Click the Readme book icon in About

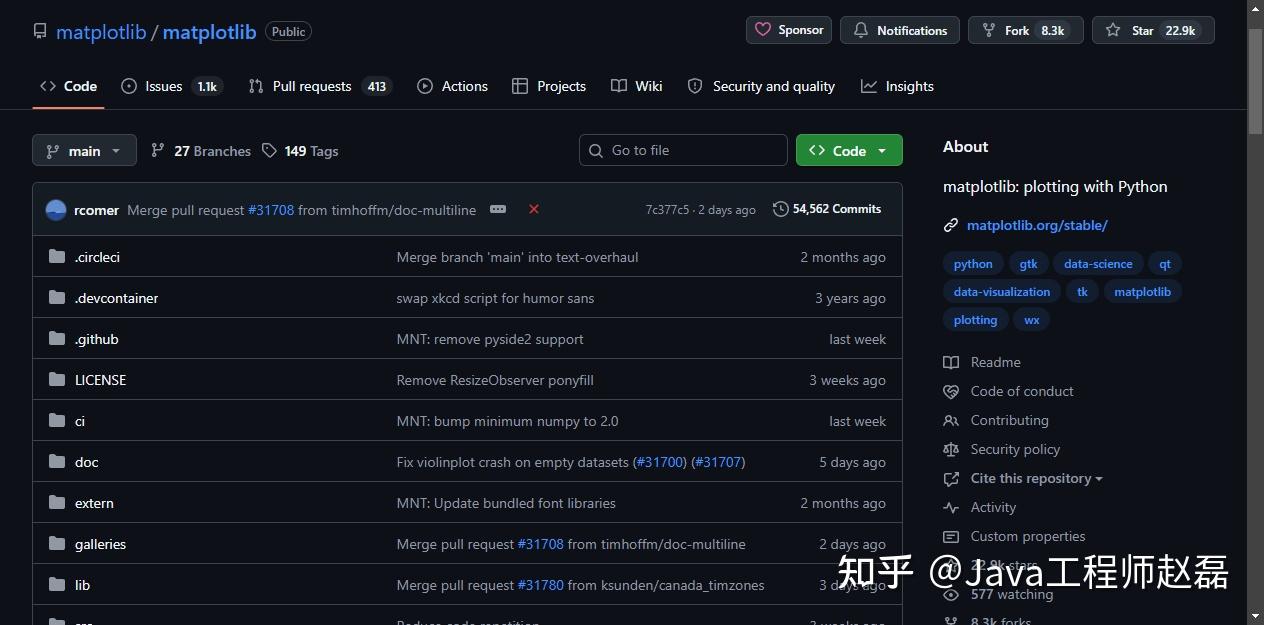click(x=951, y=362)
